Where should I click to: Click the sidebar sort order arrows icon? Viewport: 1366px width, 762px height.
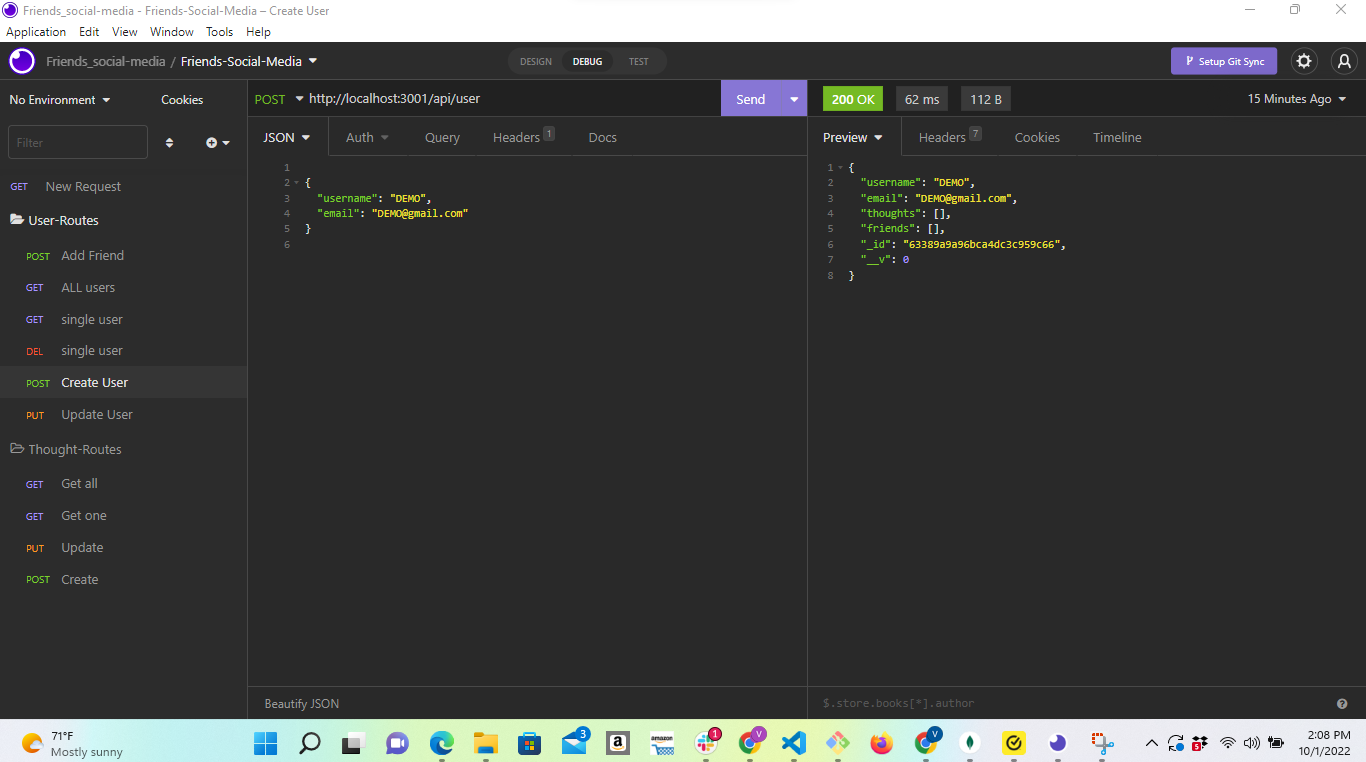coord(169,142)
